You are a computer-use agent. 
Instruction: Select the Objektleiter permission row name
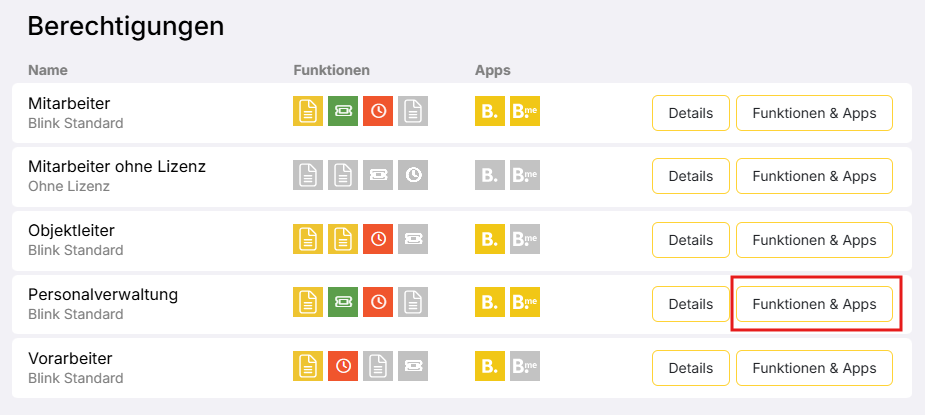(75, 230)
